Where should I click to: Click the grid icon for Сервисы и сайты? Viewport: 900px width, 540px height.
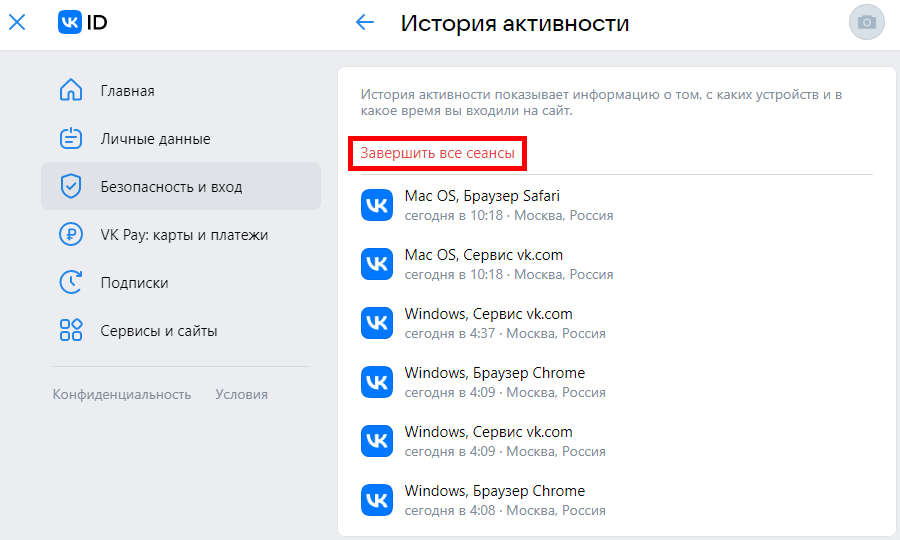71,330
